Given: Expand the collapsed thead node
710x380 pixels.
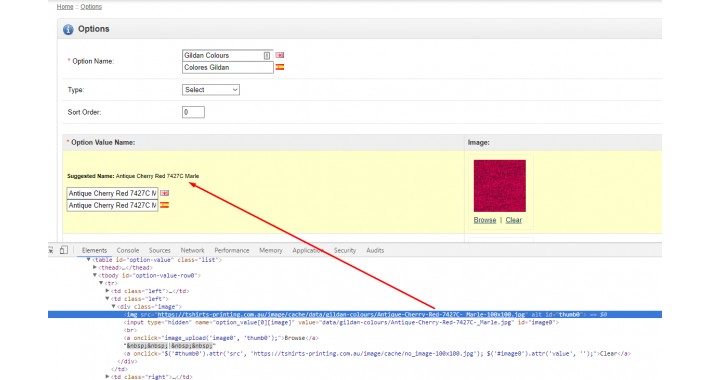Looking at the screenshot, I should (x=95, y=267).
